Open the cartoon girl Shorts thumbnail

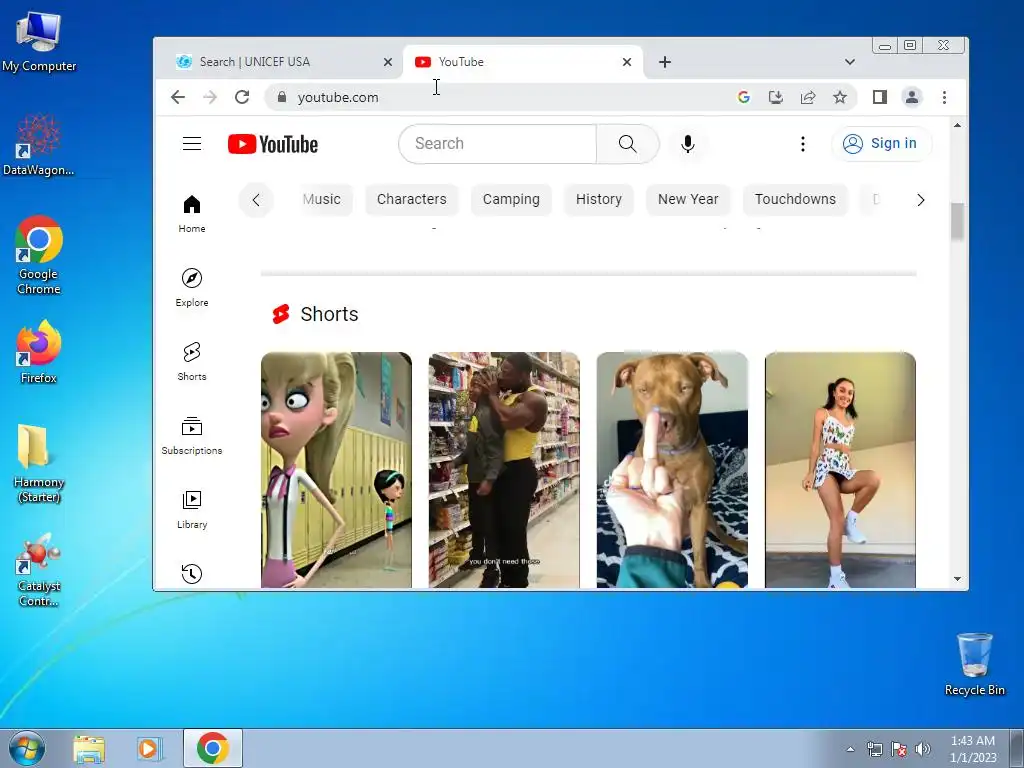coord(336,470)
